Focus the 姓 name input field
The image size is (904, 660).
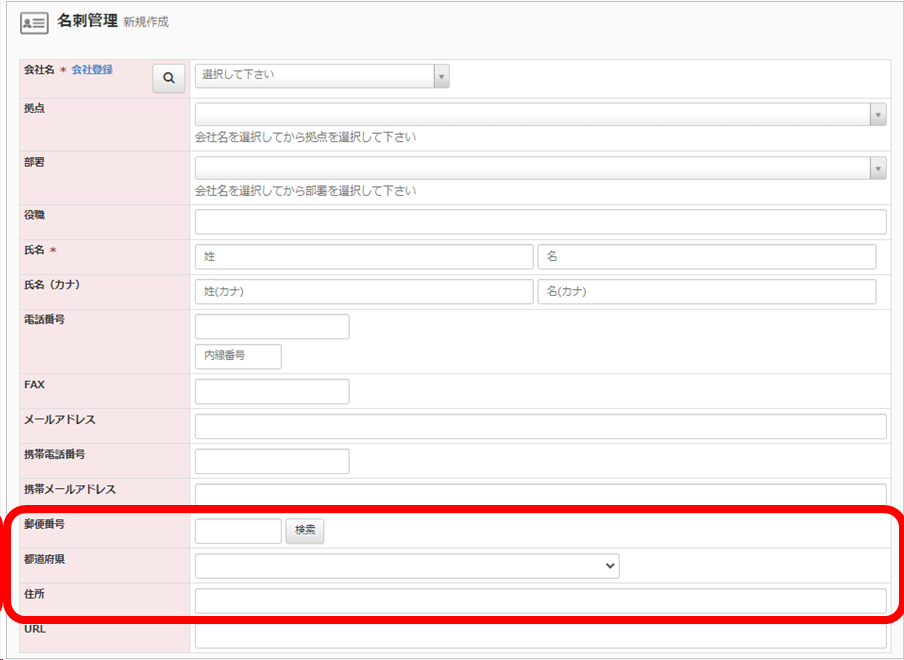364,257
